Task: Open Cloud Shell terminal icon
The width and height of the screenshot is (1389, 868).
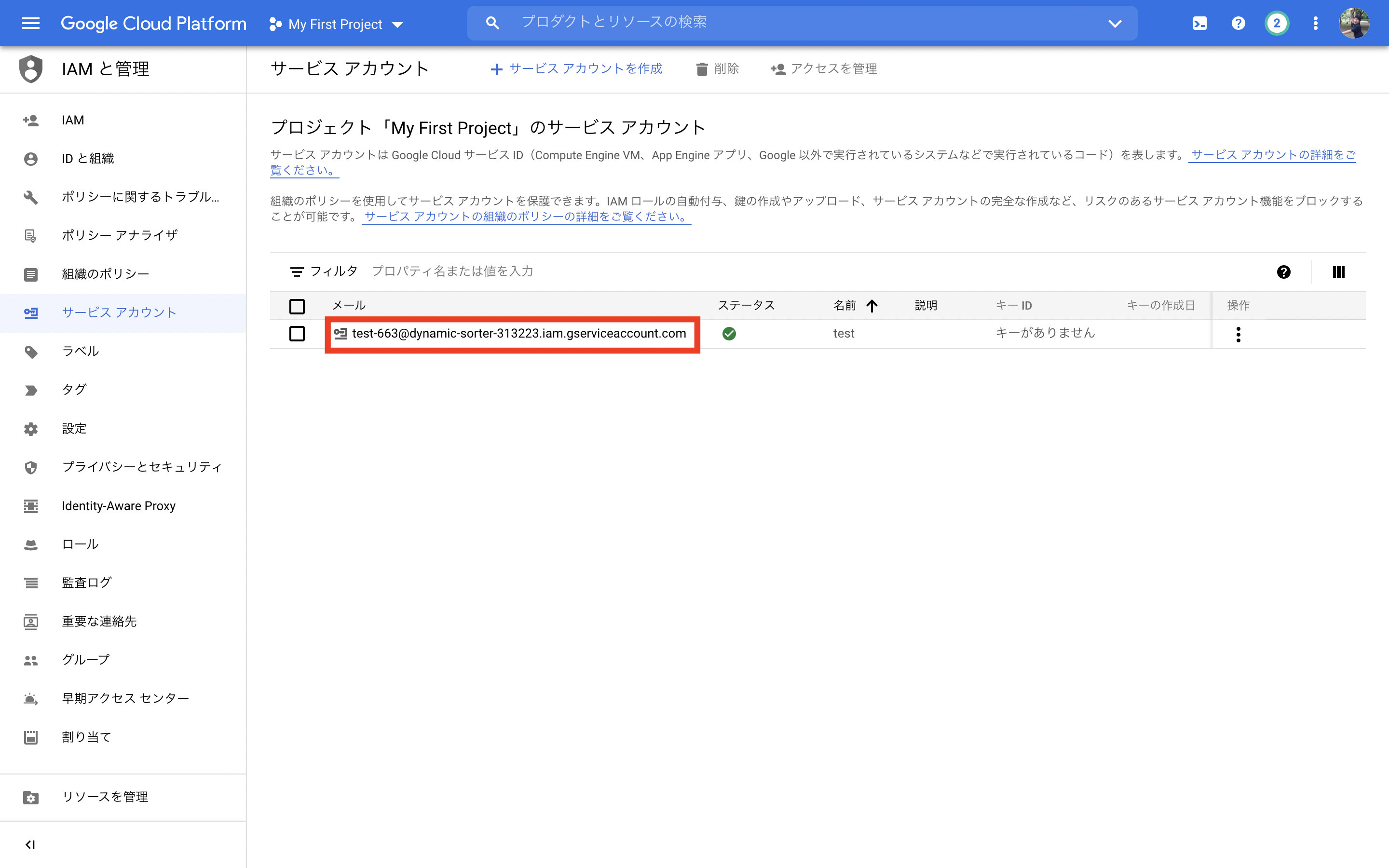Action: [x=1199, y=23]
